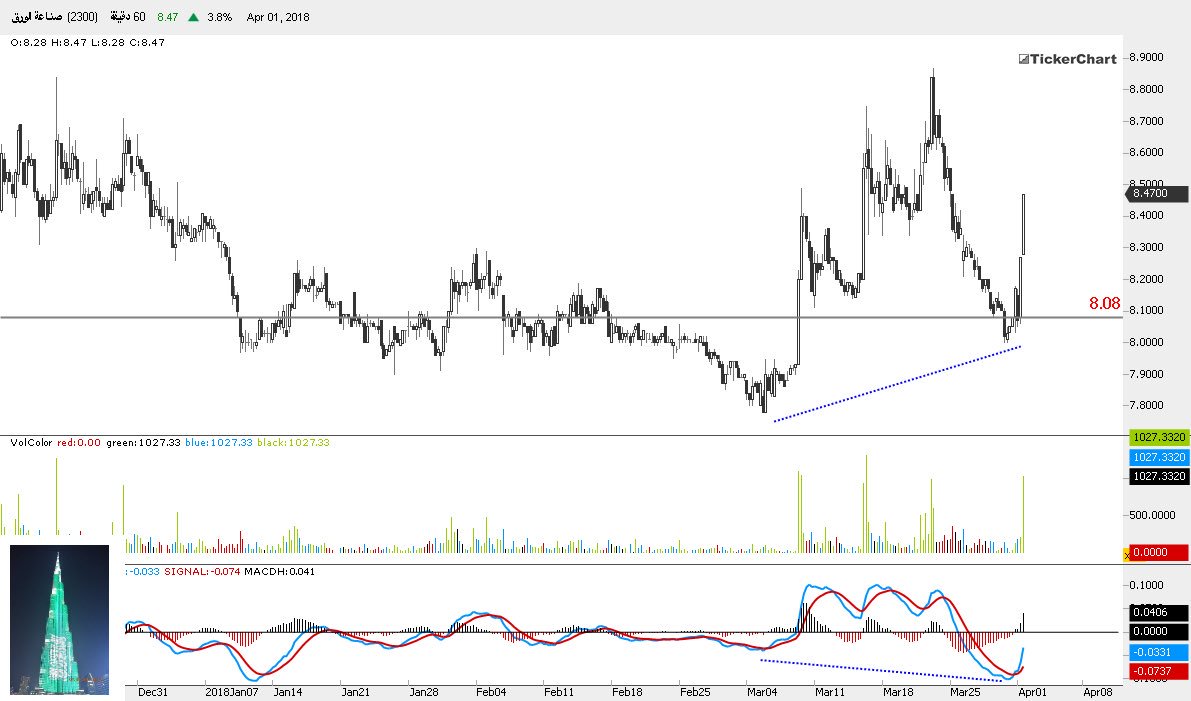
Task: Click the 60 دقيقة interval label
Action: point(128,17)
